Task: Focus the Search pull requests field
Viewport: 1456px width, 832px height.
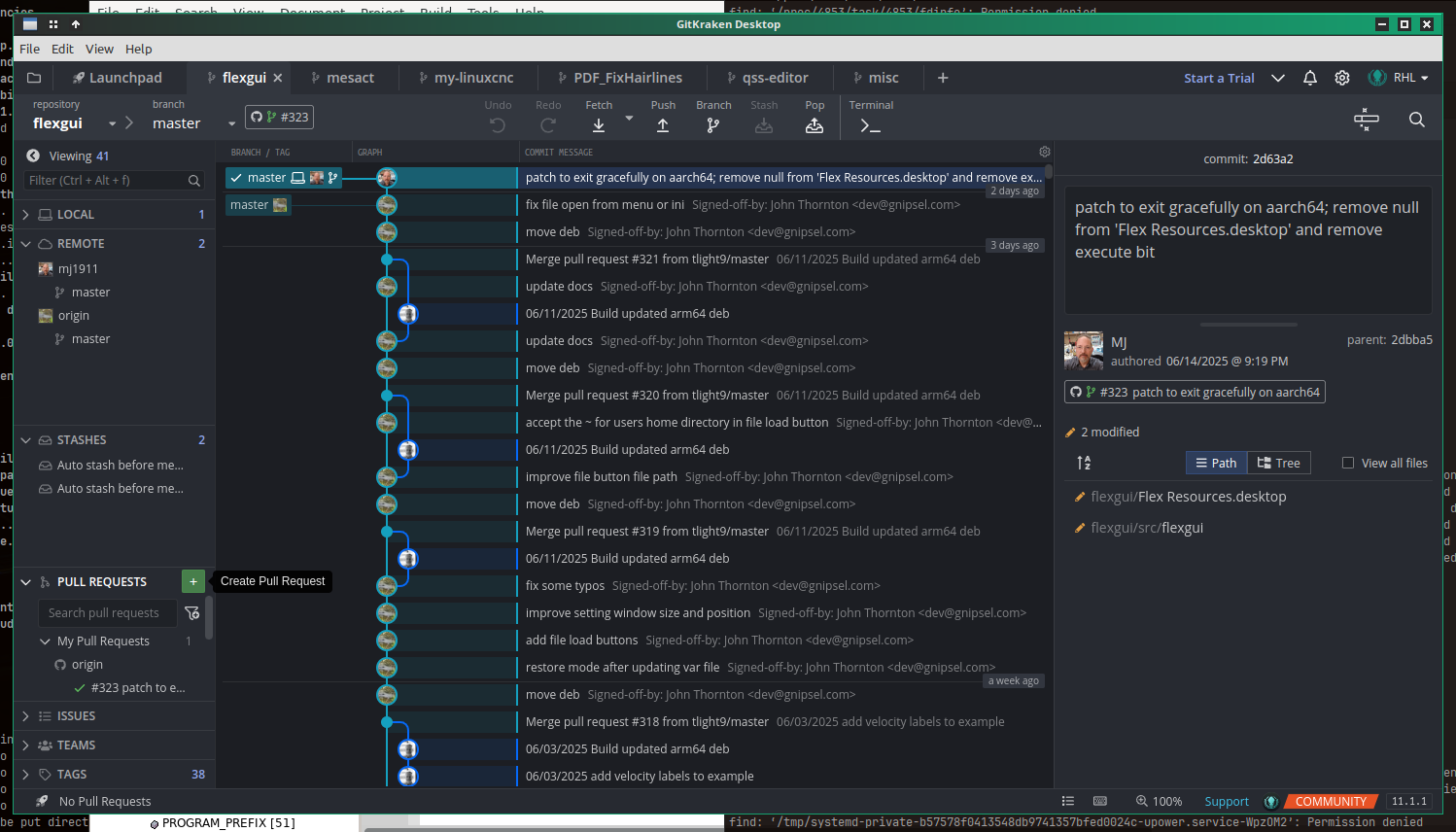Action: click(107, 613)
